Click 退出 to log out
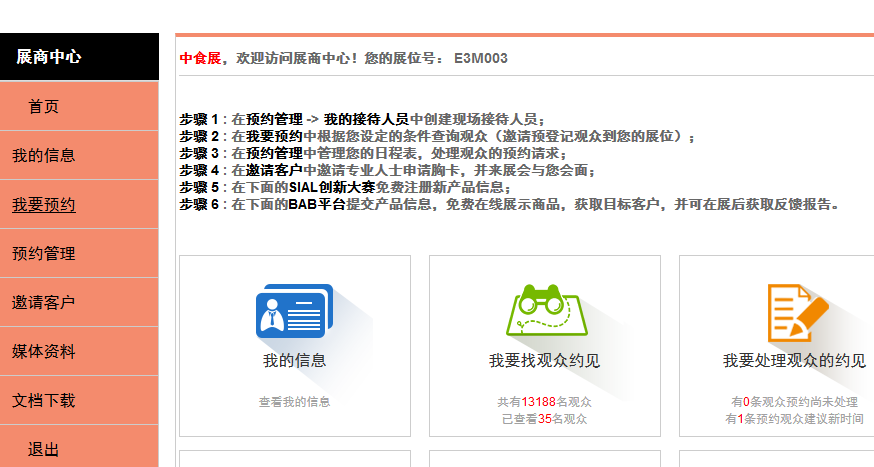 (x=44, y=450)
